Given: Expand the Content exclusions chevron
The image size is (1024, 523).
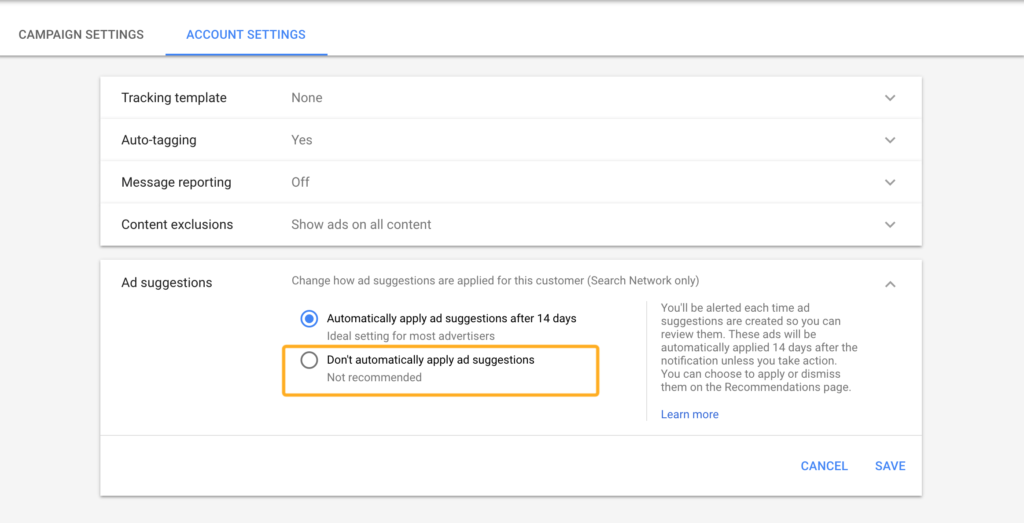Looking at the screenshot, I should 889,225.
